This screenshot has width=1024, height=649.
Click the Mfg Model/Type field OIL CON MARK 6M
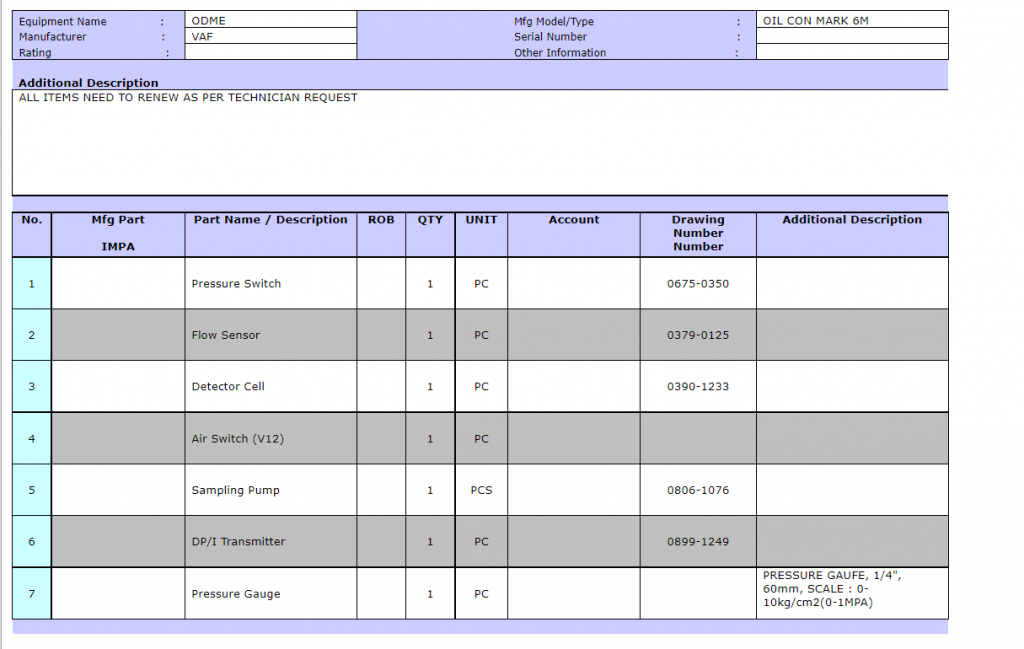point(851,20)
